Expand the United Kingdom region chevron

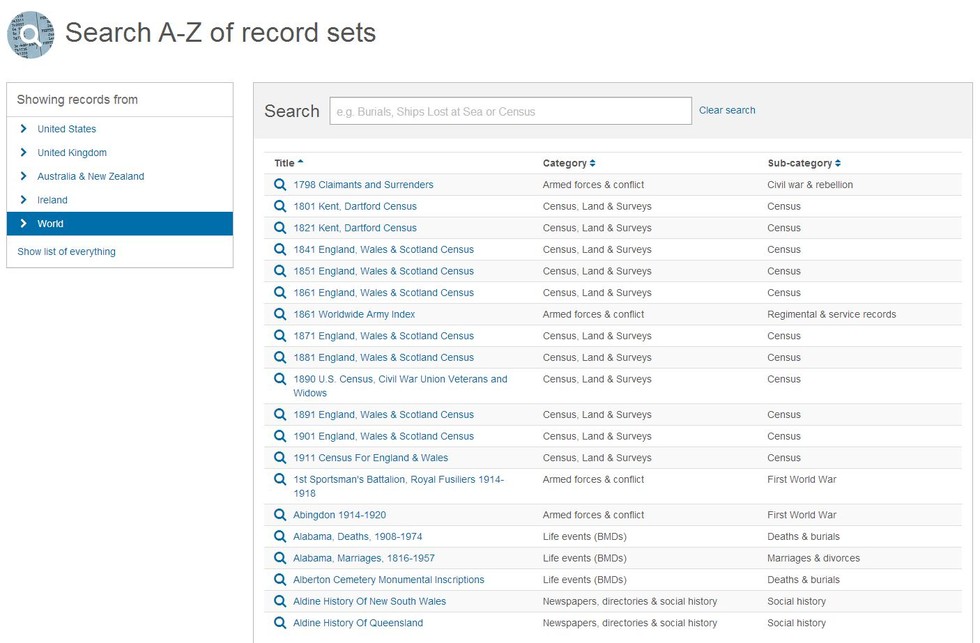click(24, 152)
